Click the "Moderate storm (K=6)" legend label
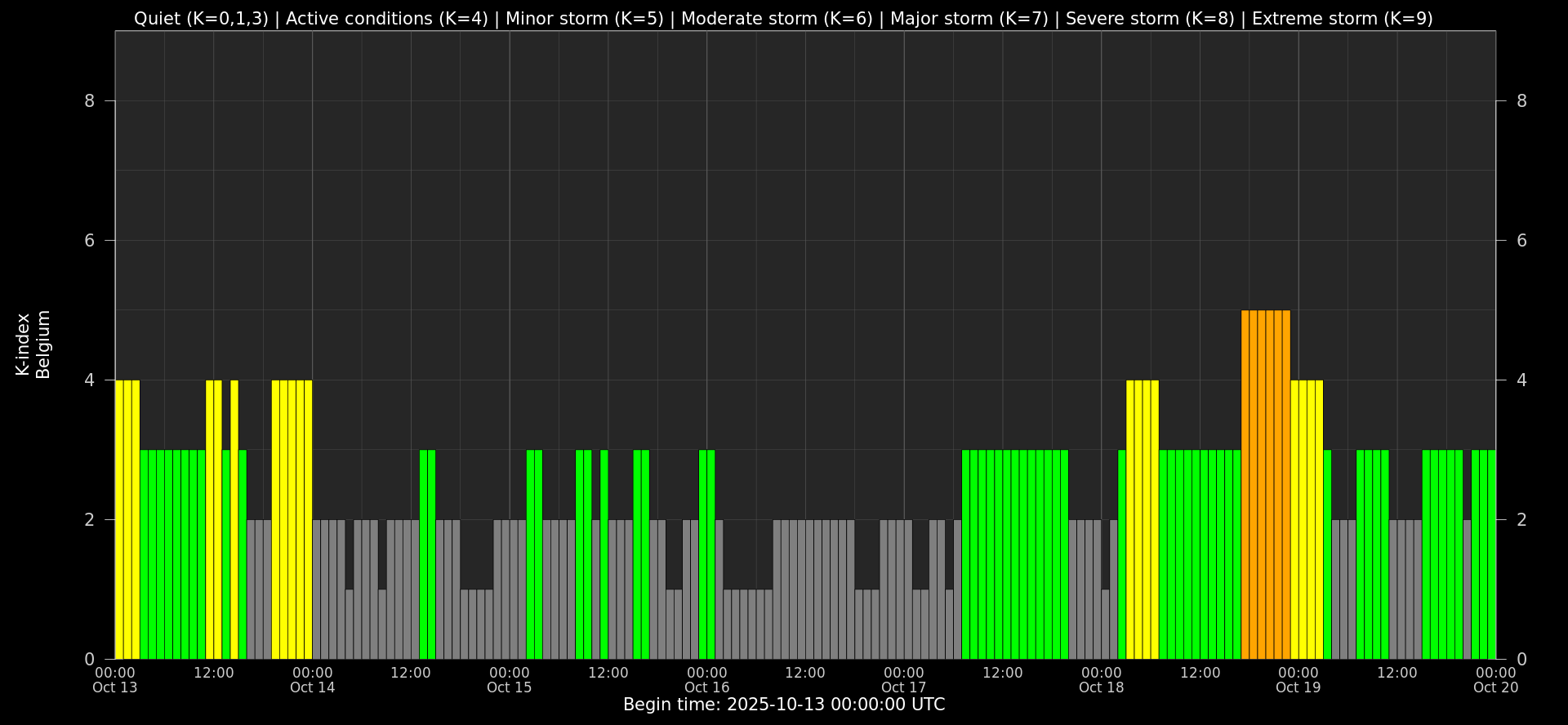Viewport: 1568px width, 725px height. coord(777,19)
